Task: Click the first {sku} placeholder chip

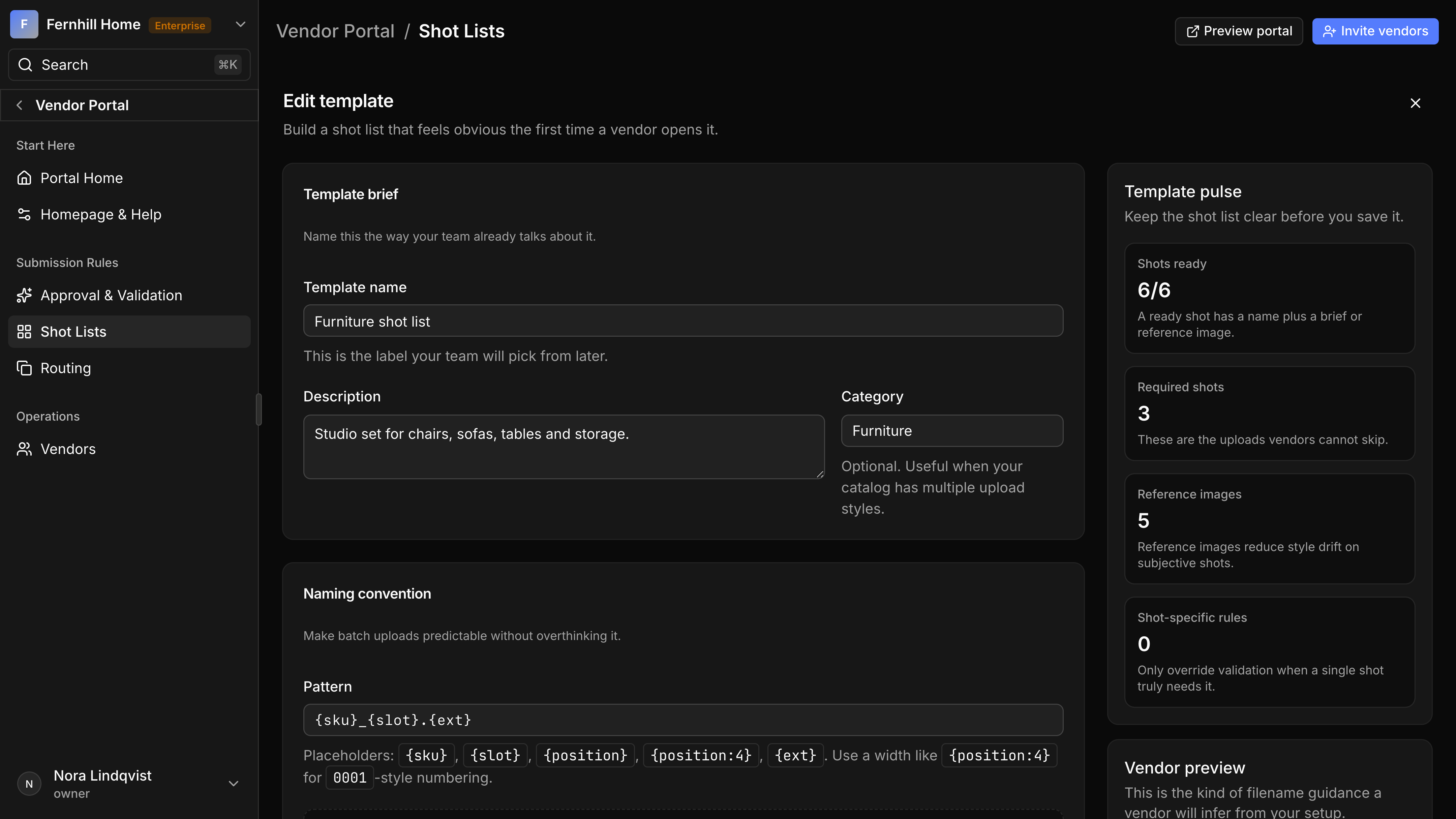Action: (x=426, y=755)
